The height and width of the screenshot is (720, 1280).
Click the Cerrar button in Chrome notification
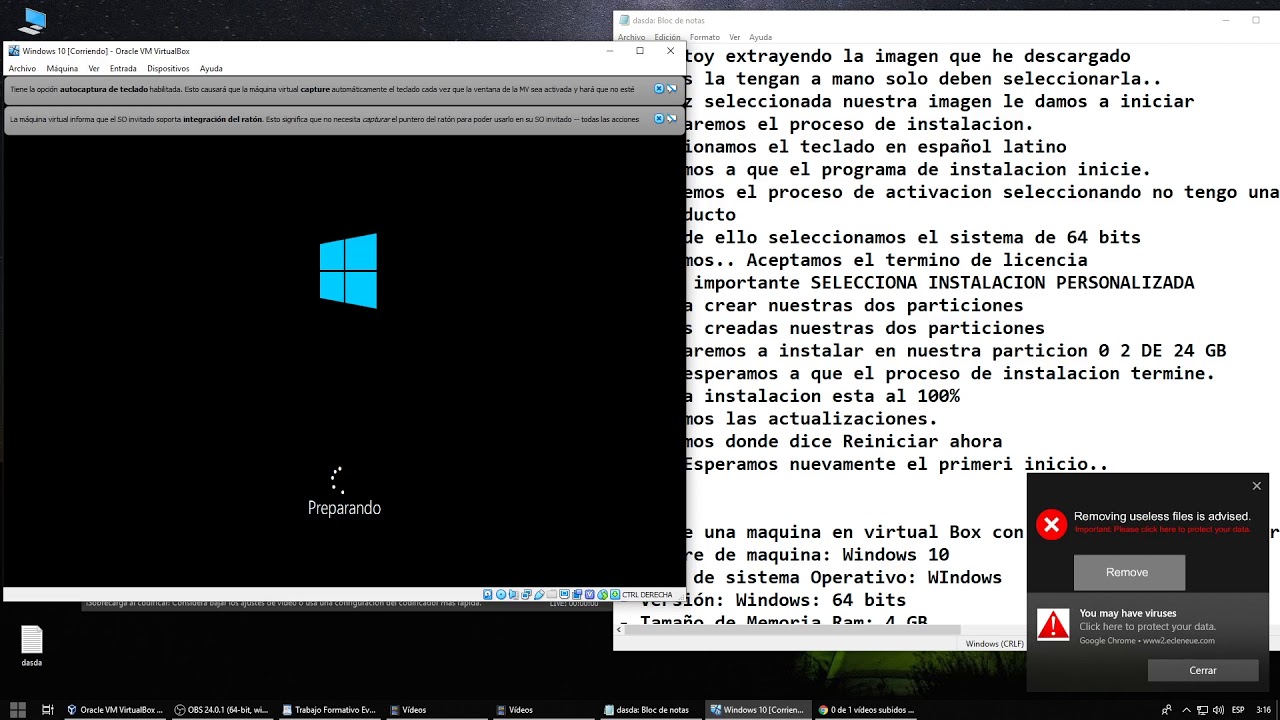[x=1203, y=671]
